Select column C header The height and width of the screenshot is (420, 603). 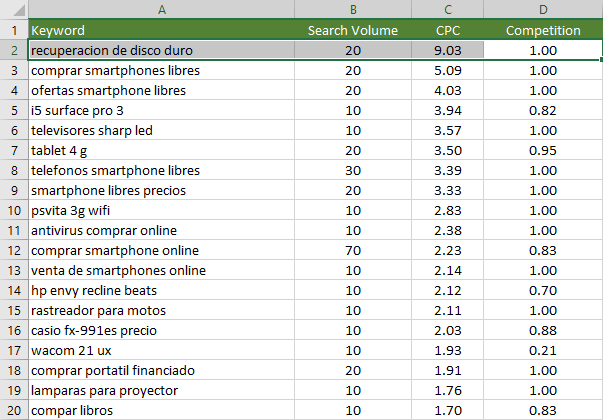click(x=448, y=9)
